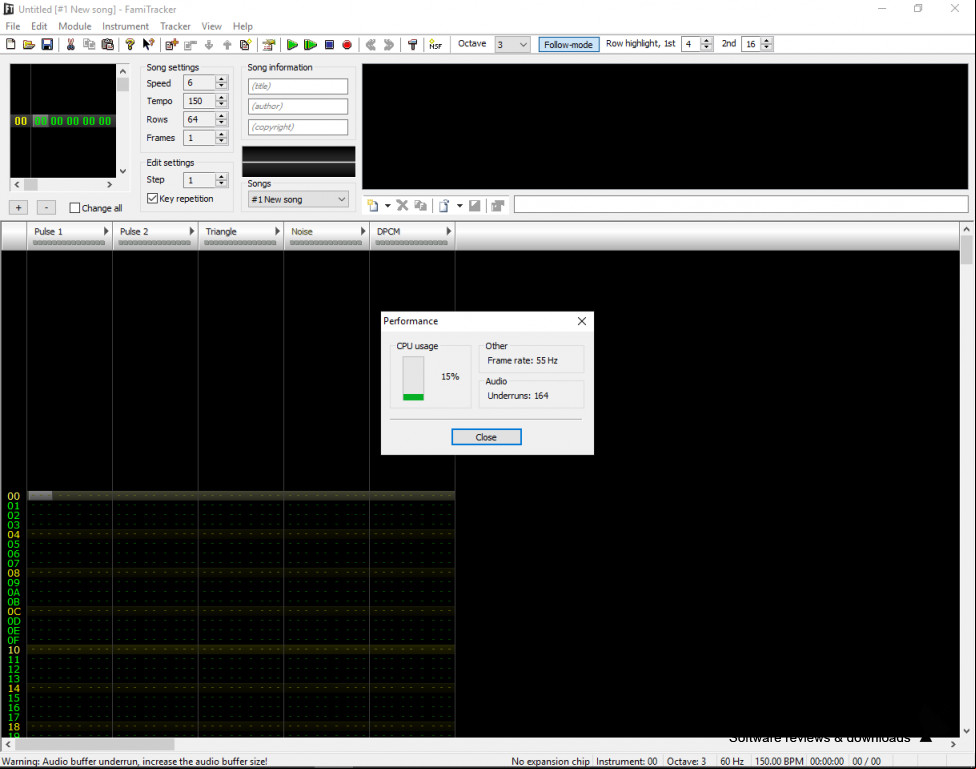Increase Speed value stepper
This screenshot has width=976, height=769.
(x=222, y=79)
